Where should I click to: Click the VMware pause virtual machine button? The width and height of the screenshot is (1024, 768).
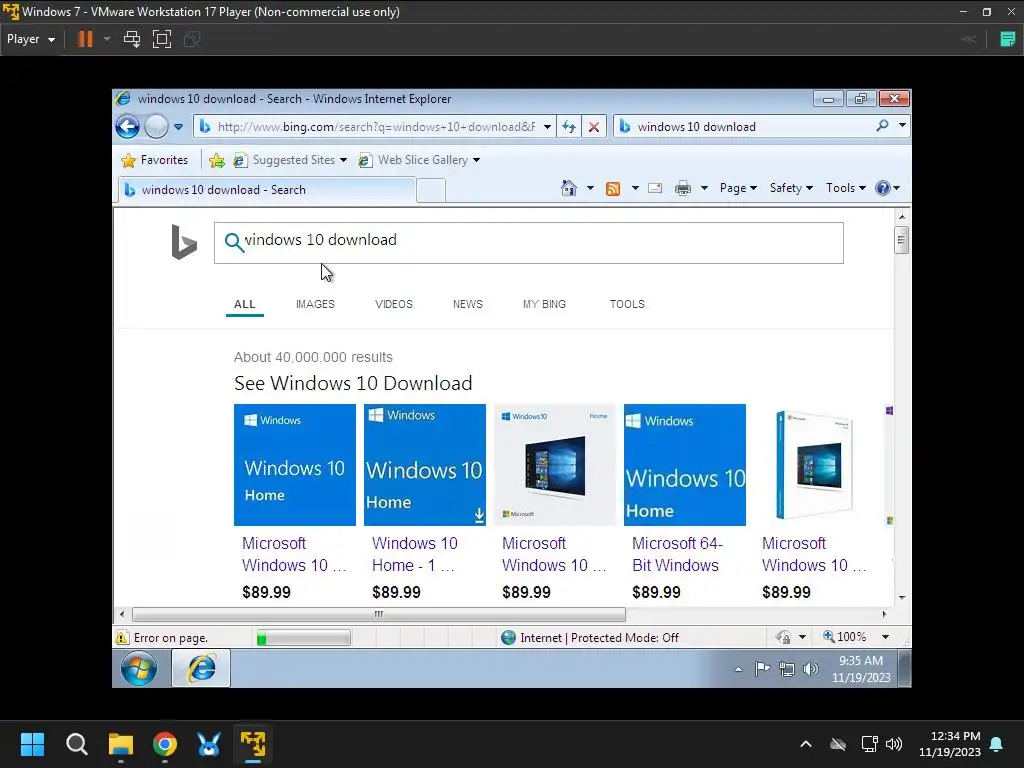[85, 39]
